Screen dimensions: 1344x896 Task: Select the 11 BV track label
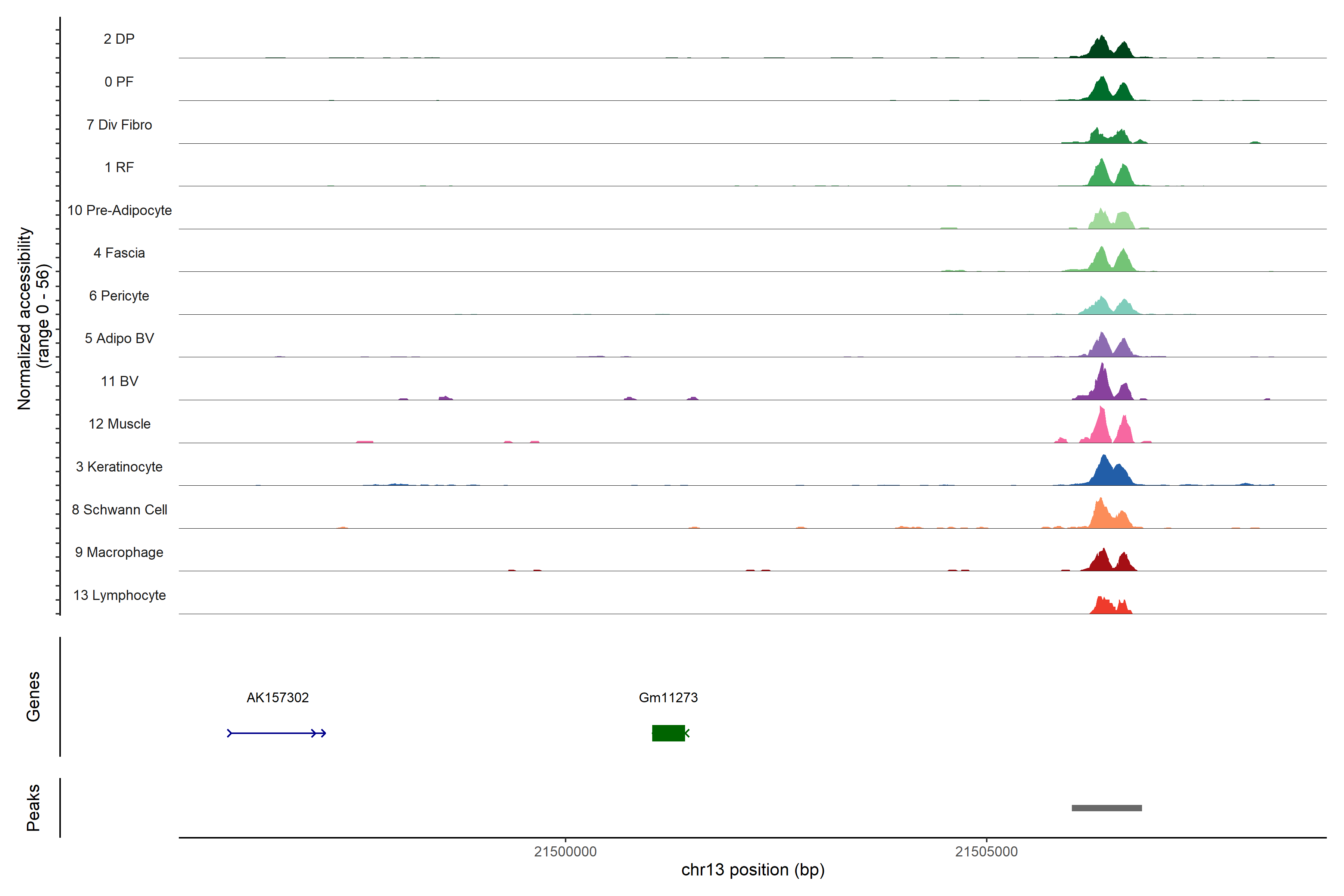119,381
